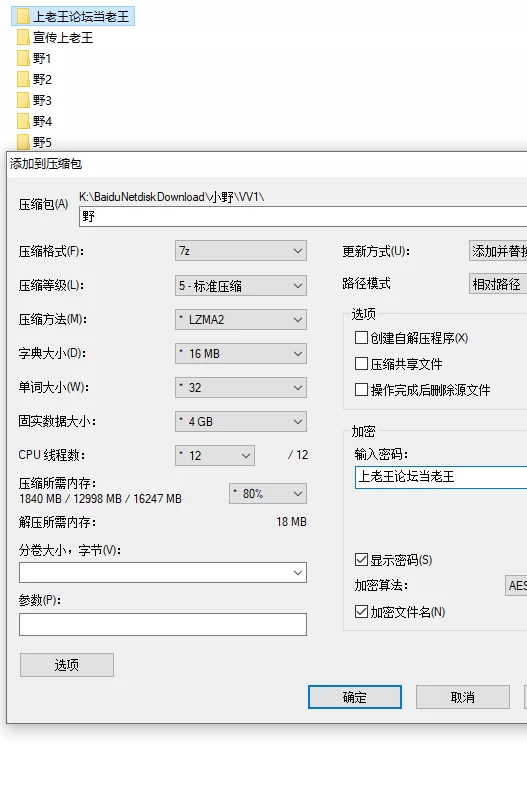
Task: Open the LZMA2 压缩方法 dropdown
Action: (241, 320)
